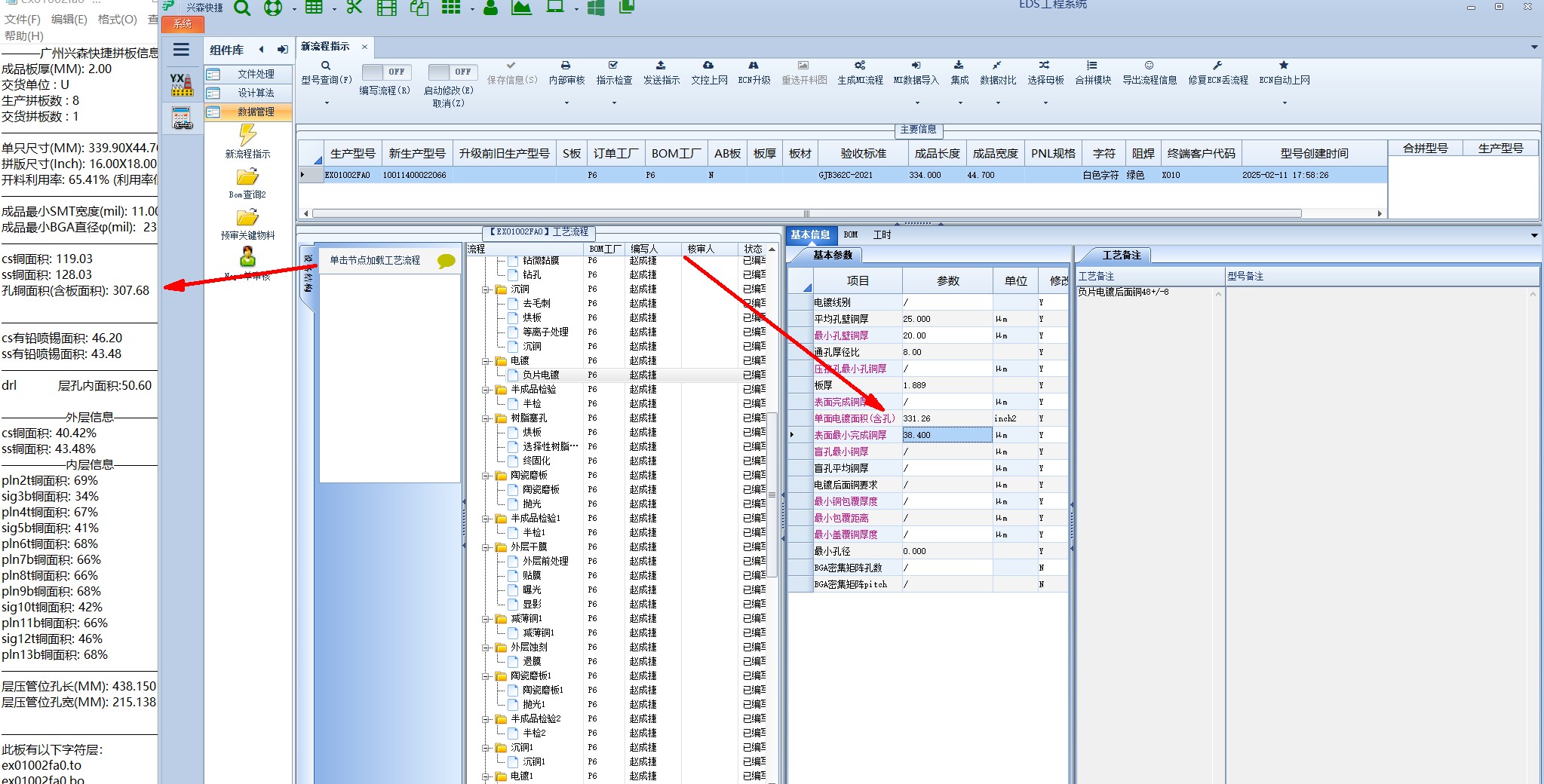Viewport: 1544px width, 784px height.
Task: Open the lifebuoy help icon
Action: tap(273, 8)
